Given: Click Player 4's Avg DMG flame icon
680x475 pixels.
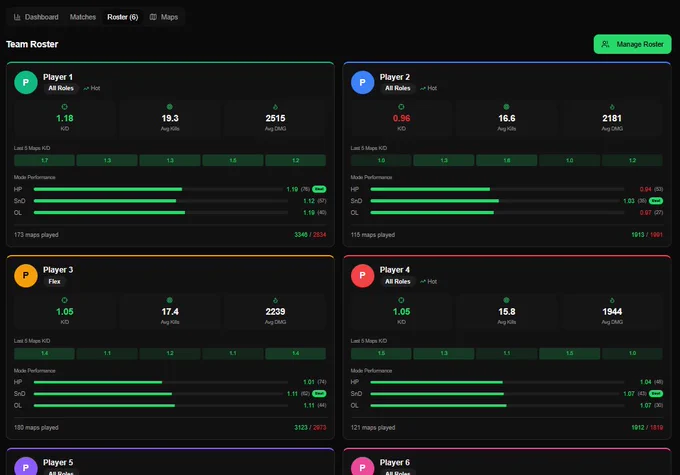Looking at the screenshot, I should click(x=612, y=300).
